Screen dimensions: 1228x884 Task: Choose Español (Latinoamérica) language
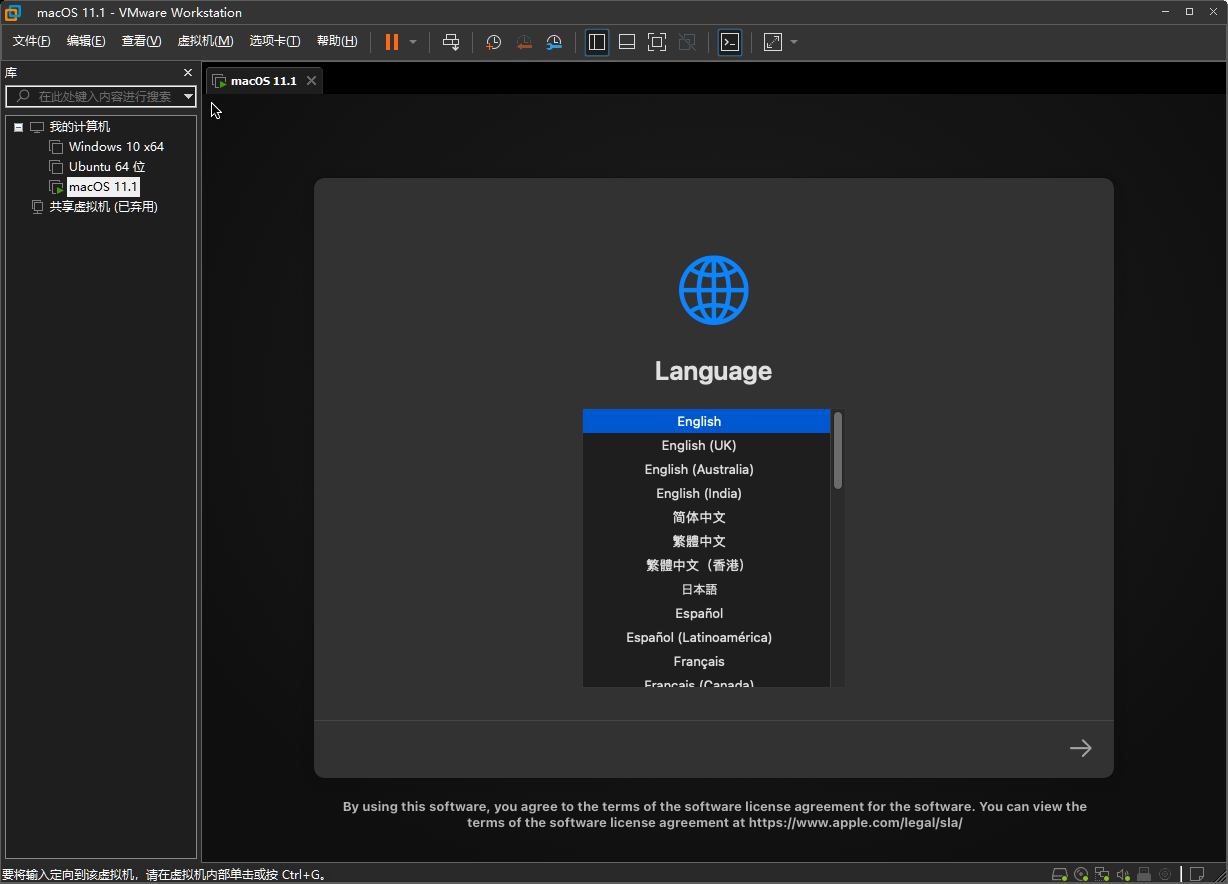pyautogui.click(x=706, y=637)
